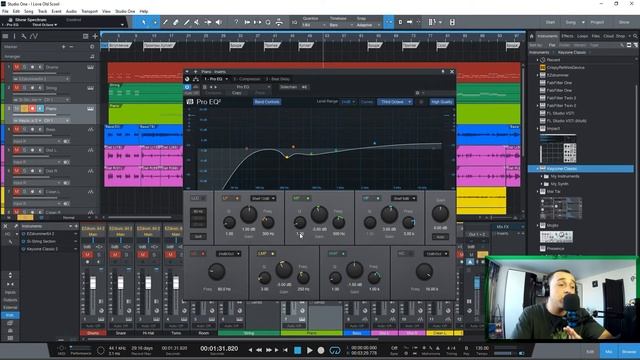This screenshot has width=640, height=360.
Task: Click the add track plus icon
Action: point(95,36)
